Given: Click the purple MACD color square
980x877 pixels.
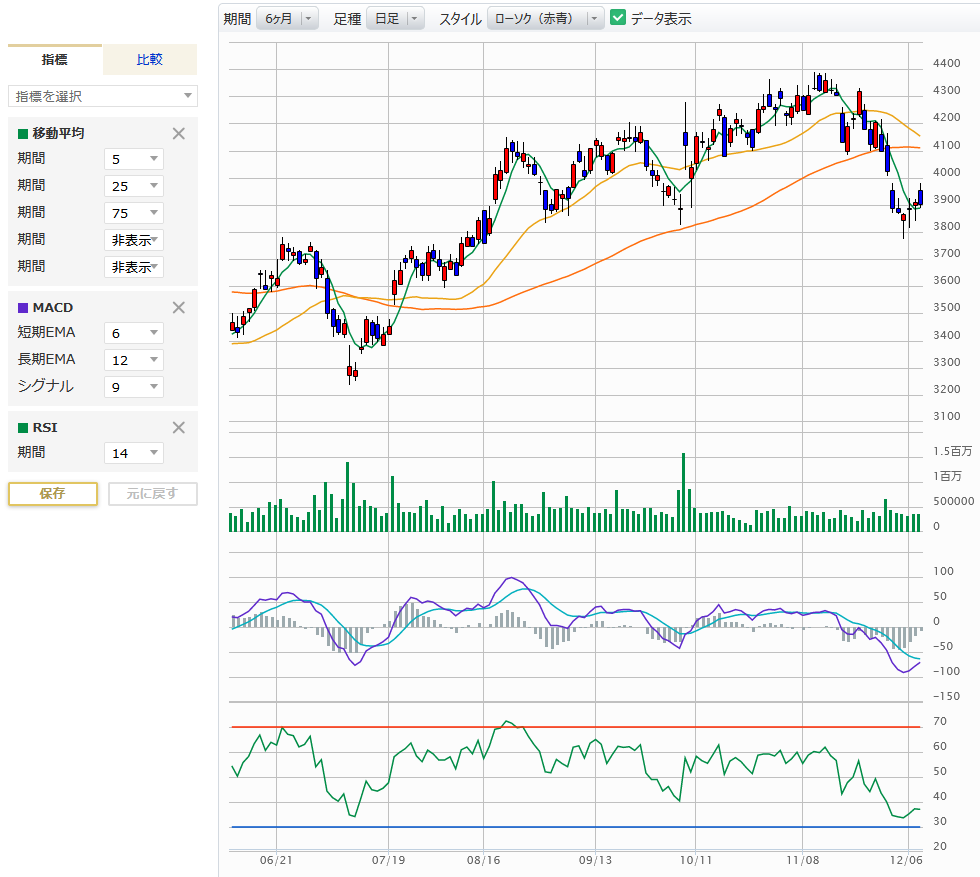Looking at the screenshot, I should click(x=23, y=308).
